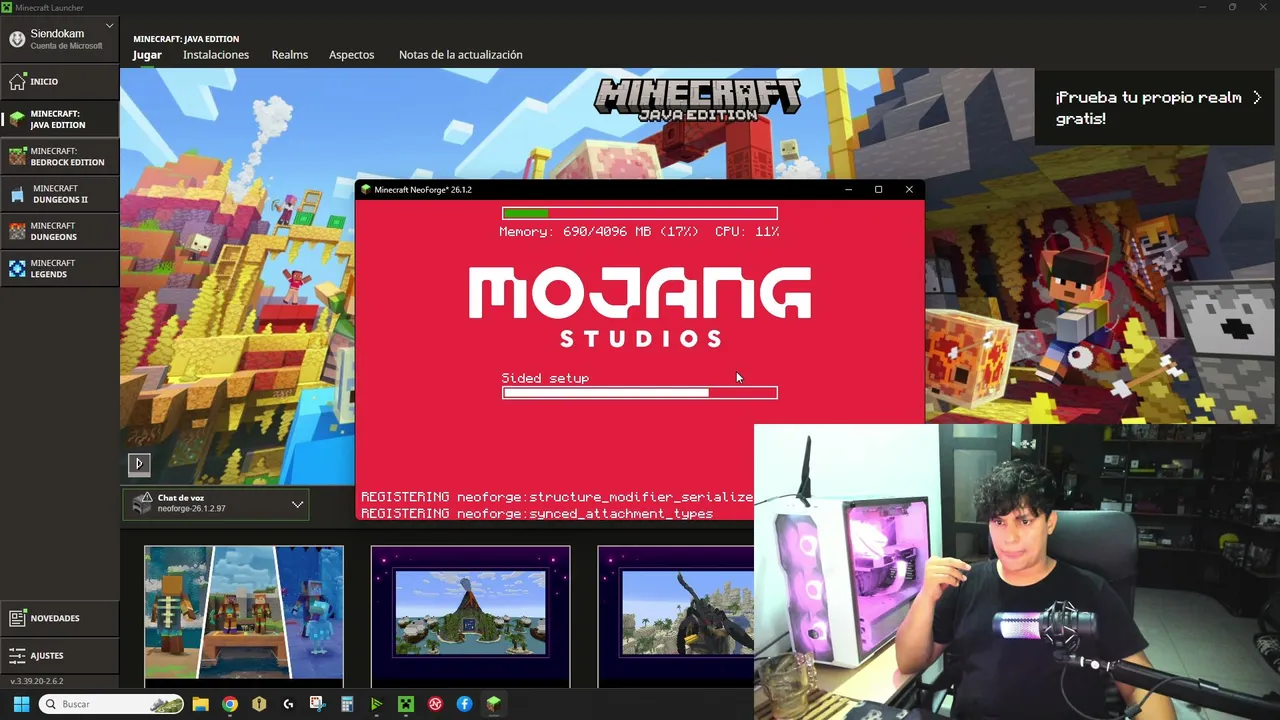The height and width of the screenshot is (720, 1280).
Task: Open Calculator from the taskbar
Action: click(x=347, y=704)
